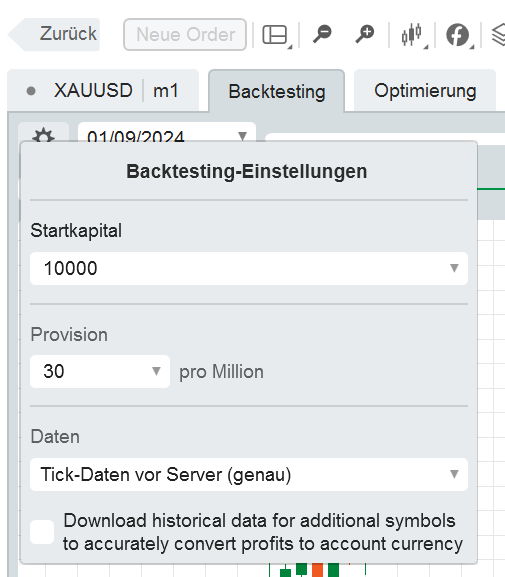The image size is (505, 577).
Task: Click the gear settings icon
Action: tap(43, 135)
